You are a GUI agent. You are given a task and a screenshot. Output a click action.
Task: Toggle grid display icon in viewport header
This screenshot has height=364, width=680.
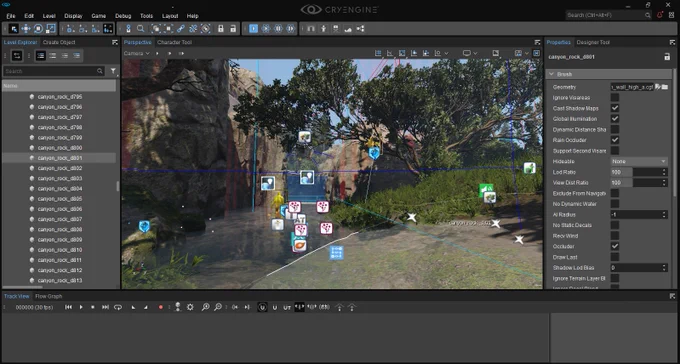pyautogui.click(x=378, y=53)
